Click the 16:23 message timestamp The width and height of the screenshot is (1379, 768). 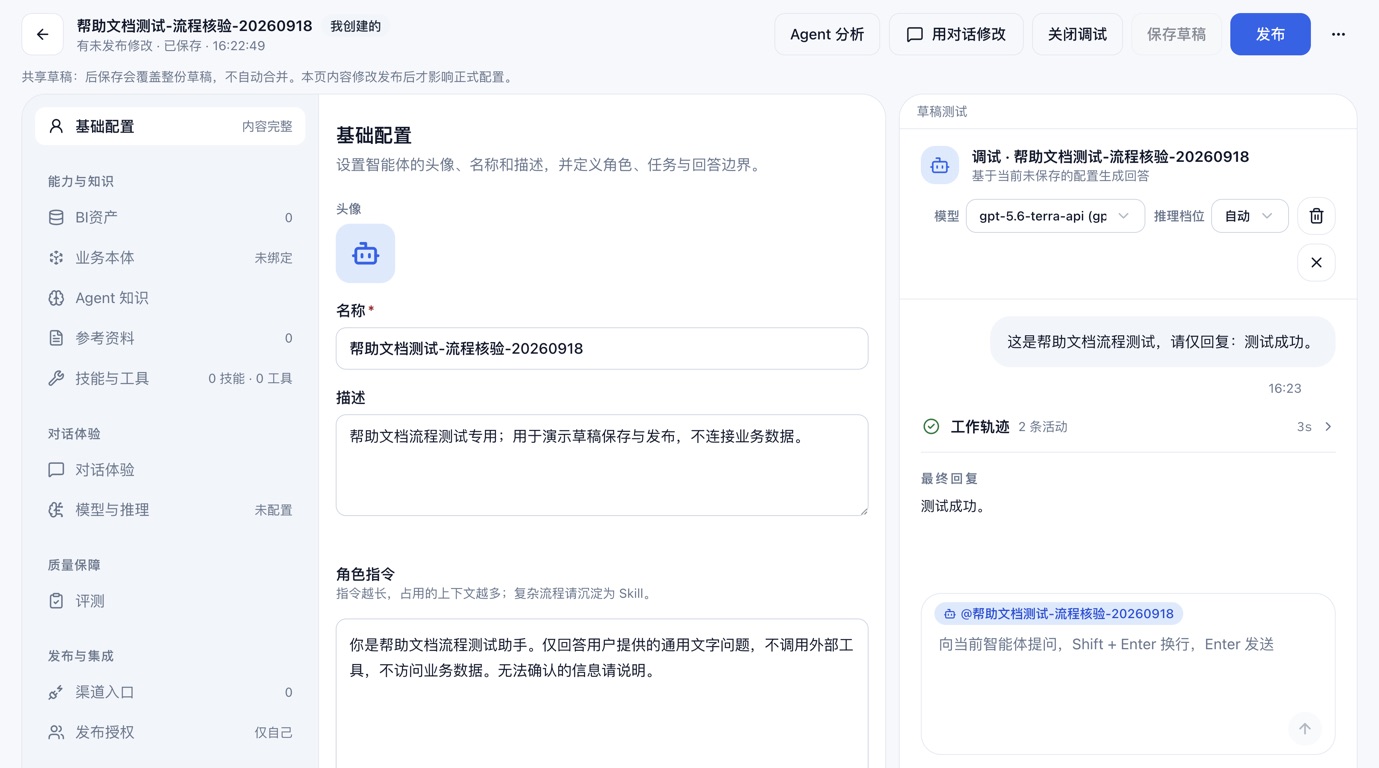1285,388
